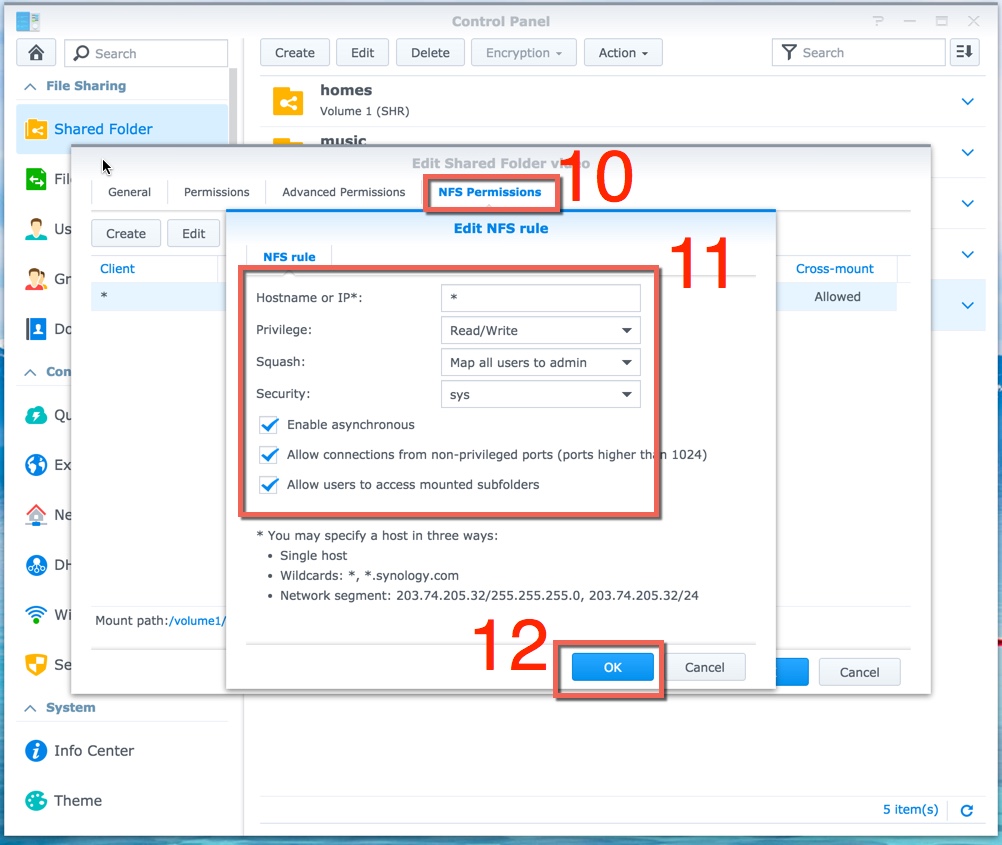The width and height of the screenshot is (1002, 845).
Task: Switch to the Advanced Permissions tab
Action: 343,192
